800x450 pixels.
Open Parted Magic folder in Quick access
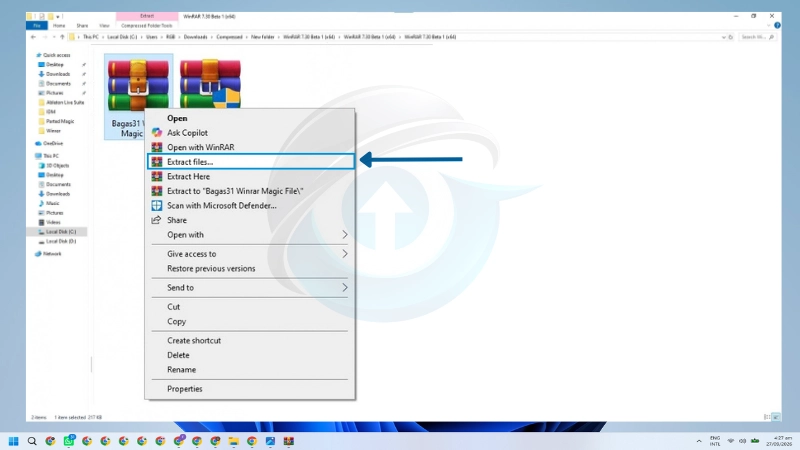point(60,121)
